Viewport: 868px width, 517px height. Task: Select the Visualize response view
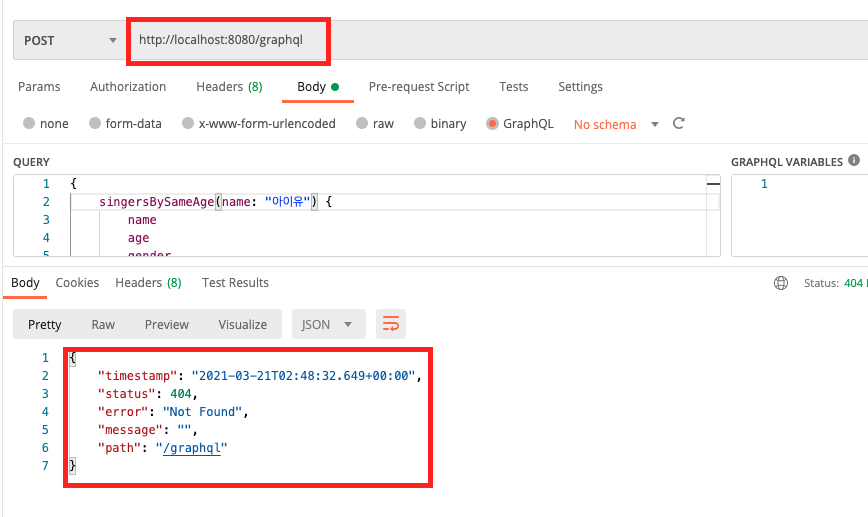(x=242, y=324)
